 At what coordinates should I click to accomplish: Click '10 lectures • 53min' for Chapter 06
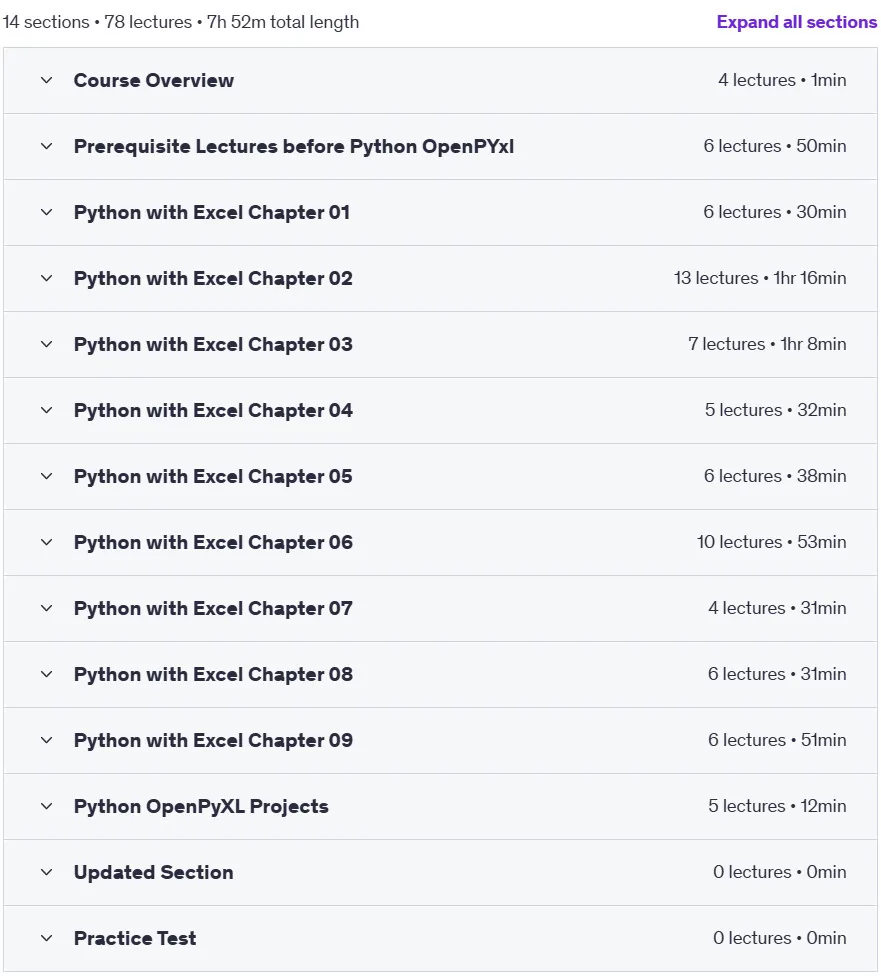pyautogui.click(x=771, y=542)
